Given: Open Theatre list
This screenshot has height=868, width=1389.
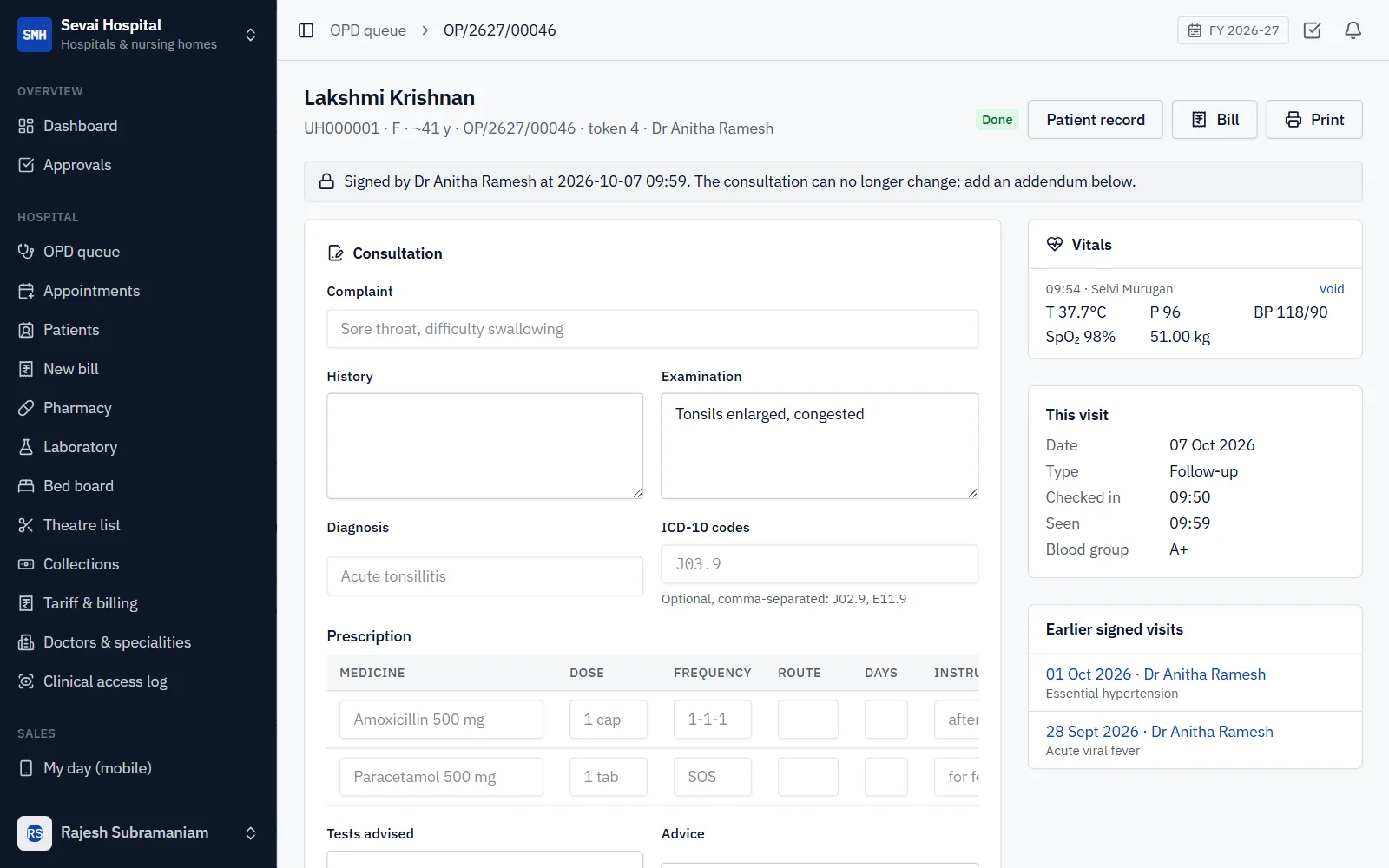Looking at the screenshot, I should [x=138, y=525].
